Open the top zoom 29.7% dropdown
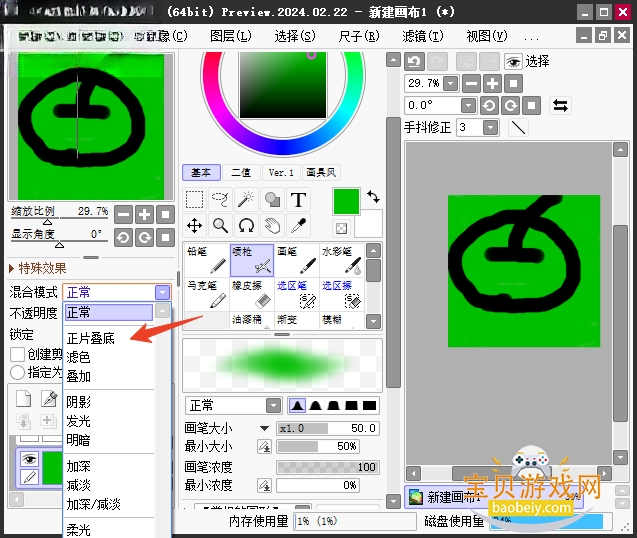This screenshot has width=637, height=538. pos(450,84)
